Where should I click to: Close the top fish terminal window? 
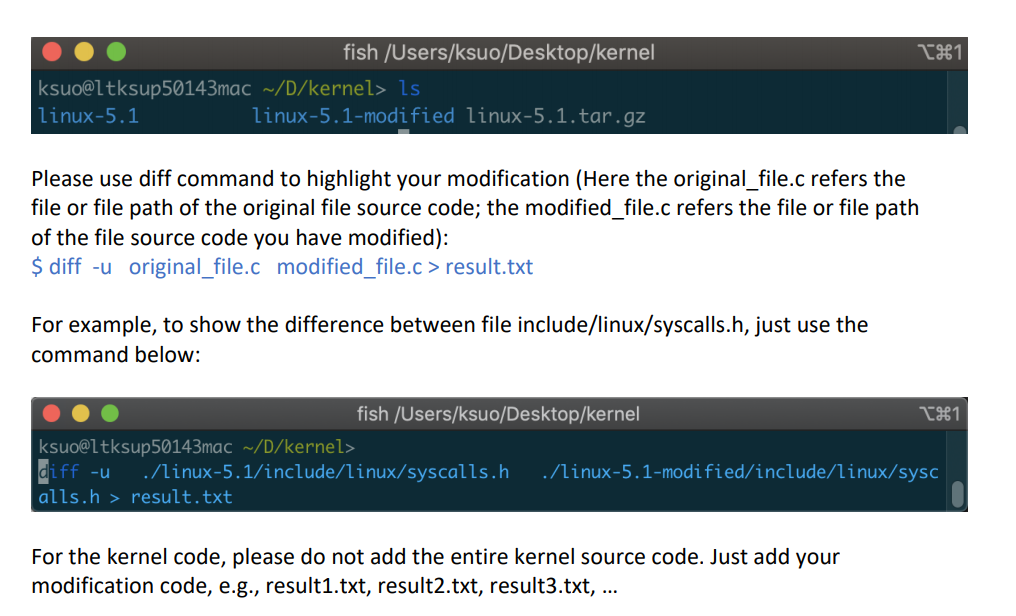[x=50, y=52]
